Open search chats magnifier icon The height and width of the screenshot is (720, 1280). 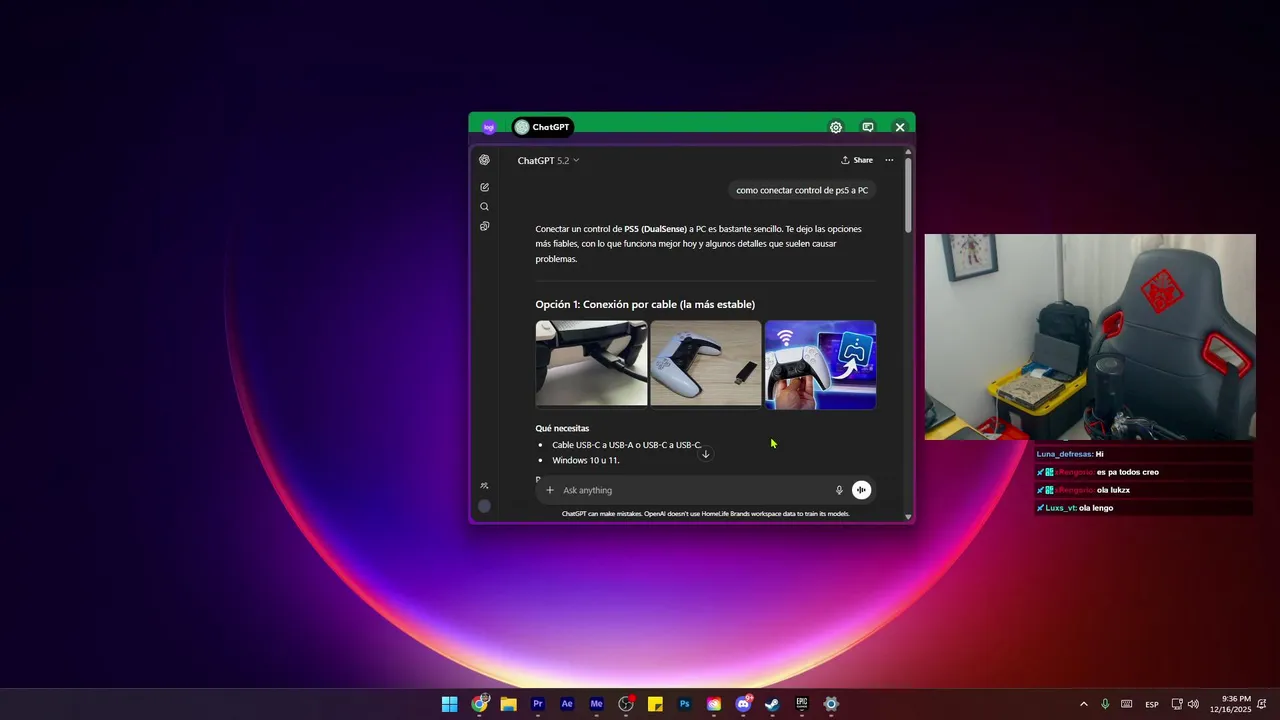pyautogui.click(x=484, y=207)
